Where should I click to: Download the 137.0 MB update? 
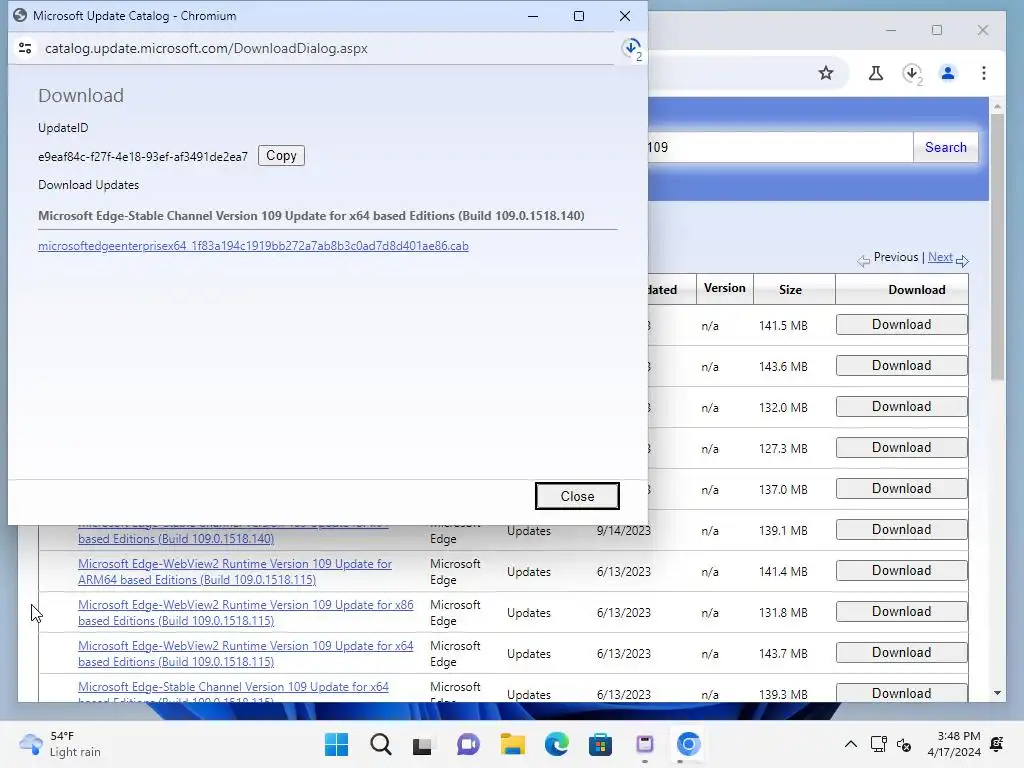click(x=901, y=489)
